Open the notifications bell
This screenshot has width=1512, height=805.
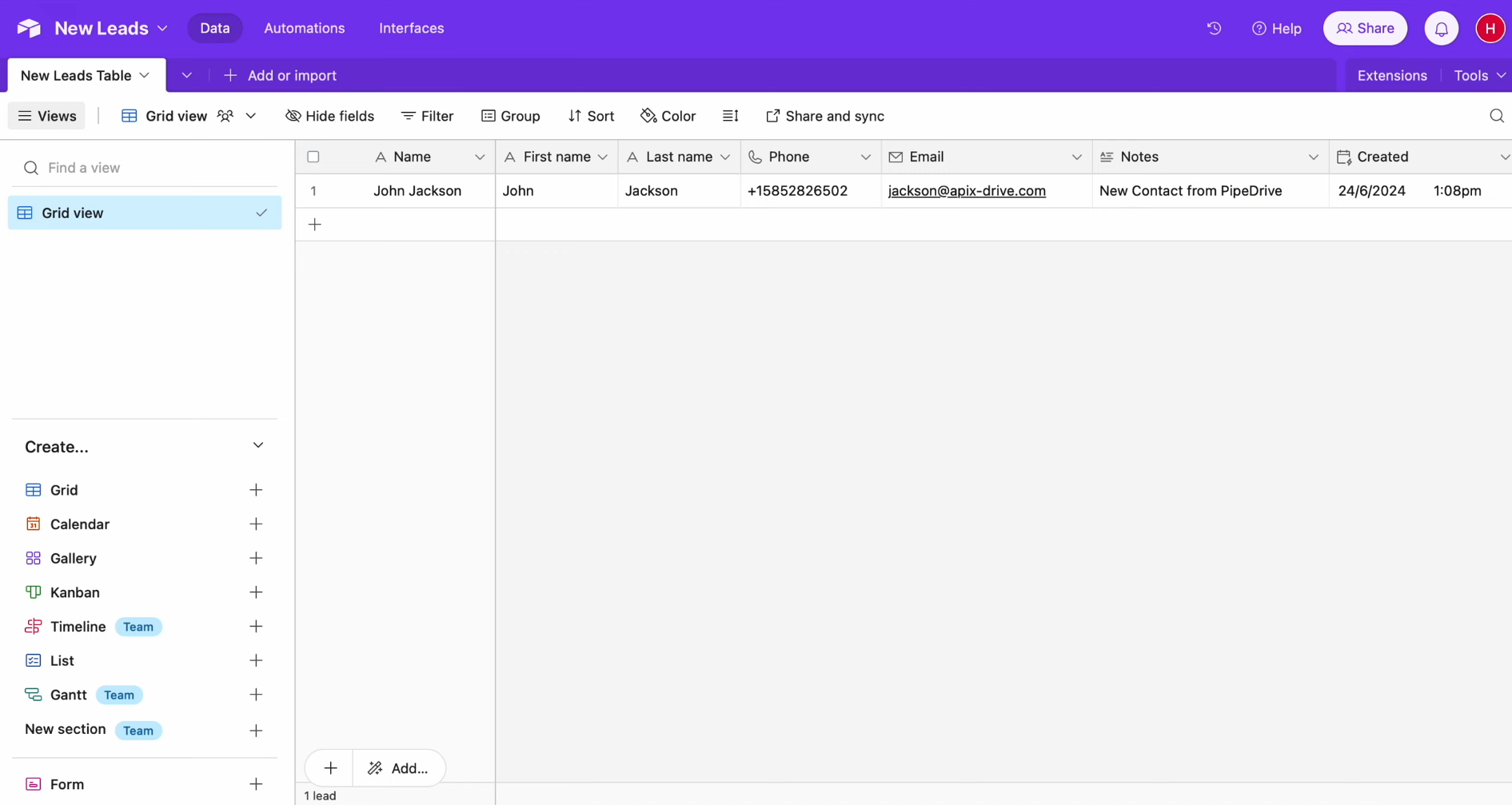coord(1442,28)
